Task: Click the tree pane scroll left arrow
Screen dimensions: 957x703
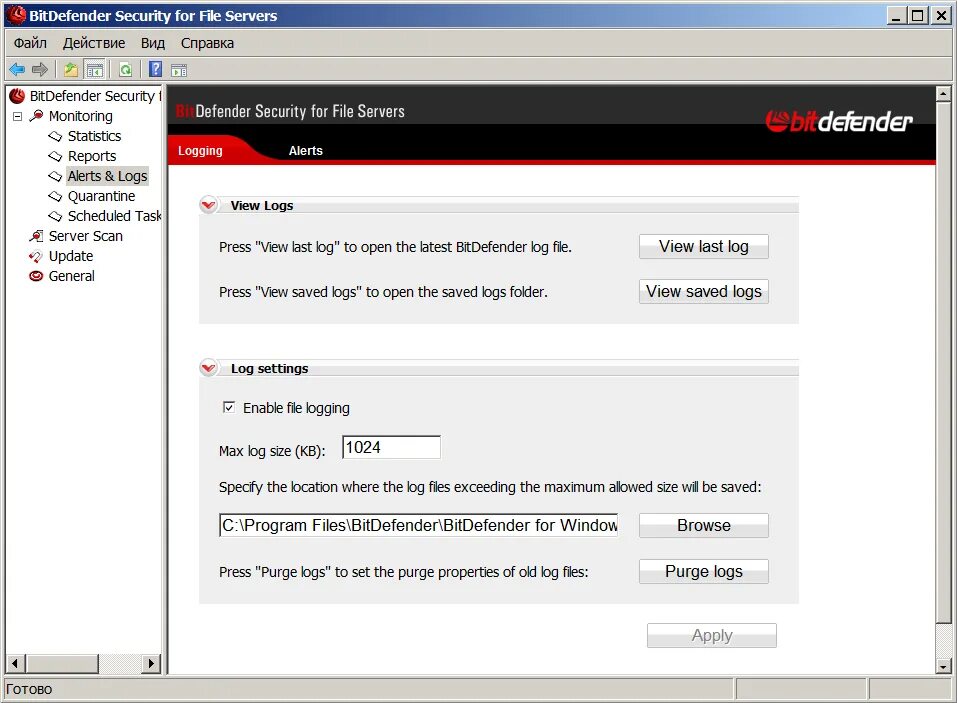Action: [16, 663]
